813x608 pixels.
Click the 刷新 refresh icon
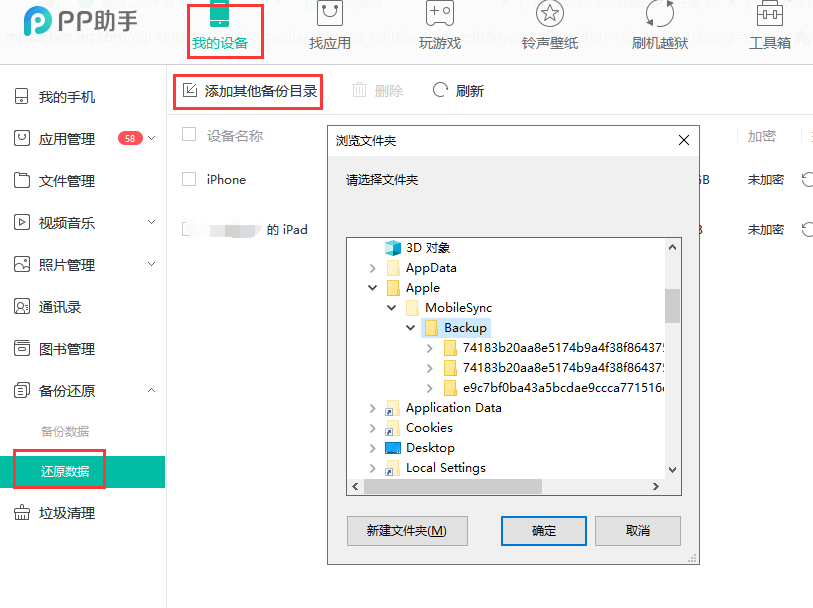point(440,91)
